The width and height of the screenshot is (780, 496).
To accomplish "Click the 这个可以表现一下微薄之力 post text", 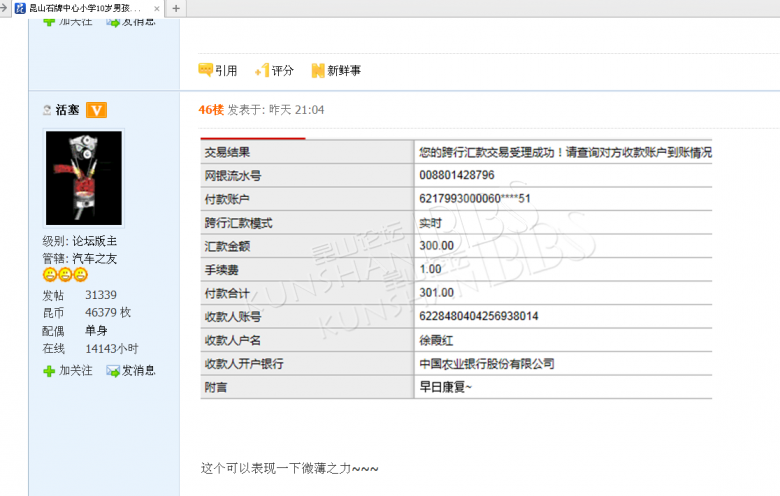I will tap(290, 468).
